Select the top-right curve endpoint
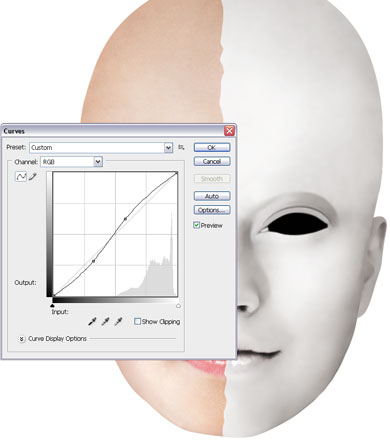 click(x=176, y=173)
